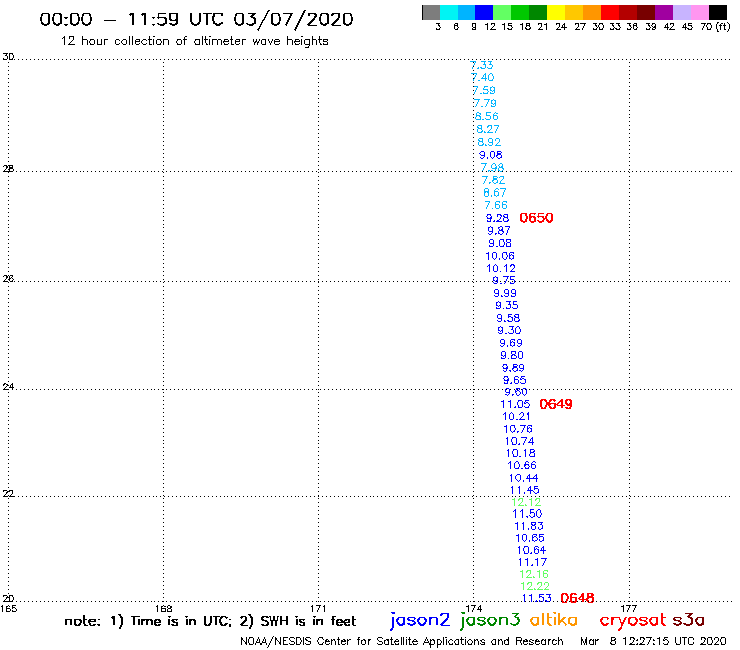Select the cyan 6 ft legend swatch

click(x=449, y=12)
